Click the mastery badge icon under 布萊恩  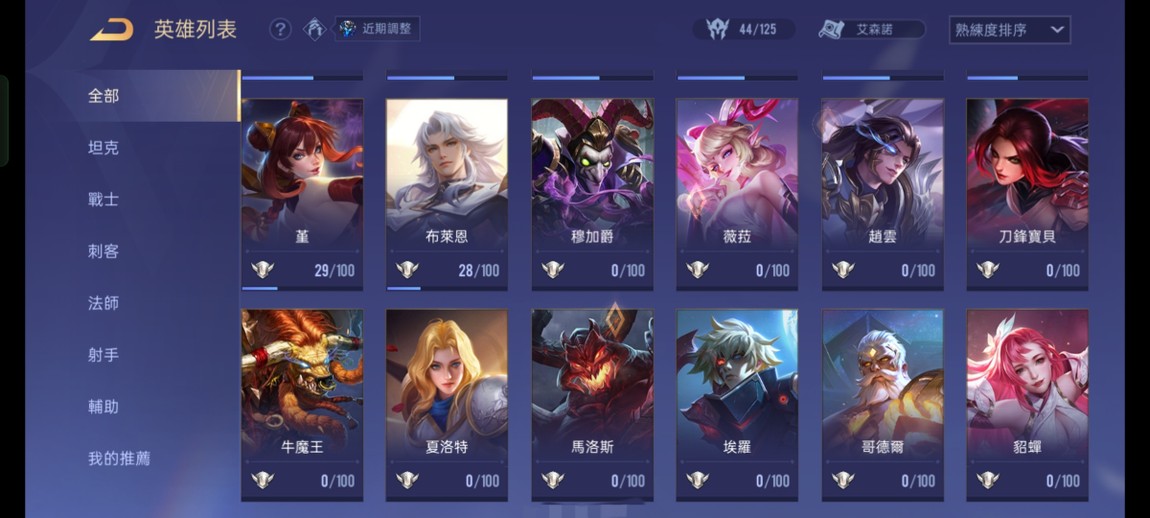click(x=407, y=270)
